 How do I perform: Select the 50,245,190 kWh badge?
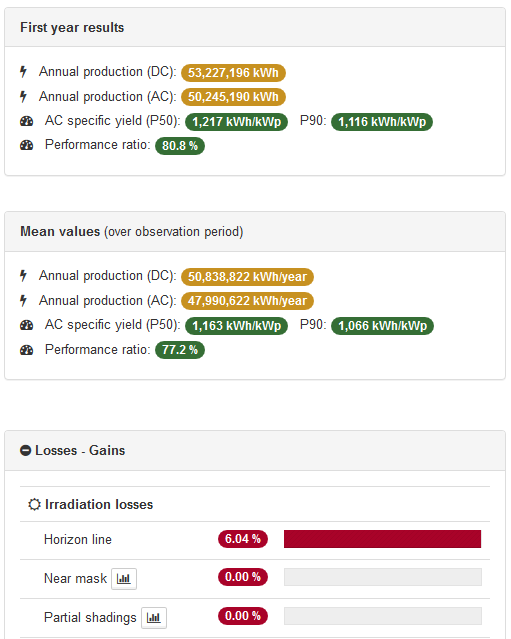[233, 97]
